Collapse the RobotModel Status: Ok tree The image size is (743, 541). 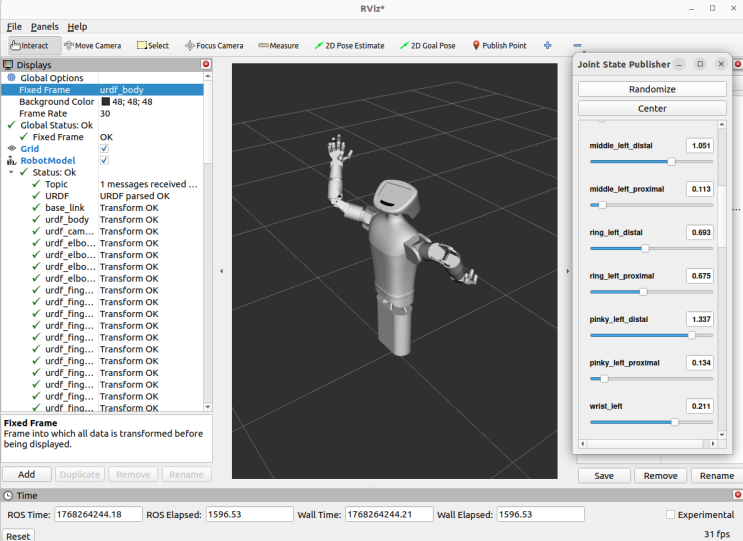coord(11,172)
